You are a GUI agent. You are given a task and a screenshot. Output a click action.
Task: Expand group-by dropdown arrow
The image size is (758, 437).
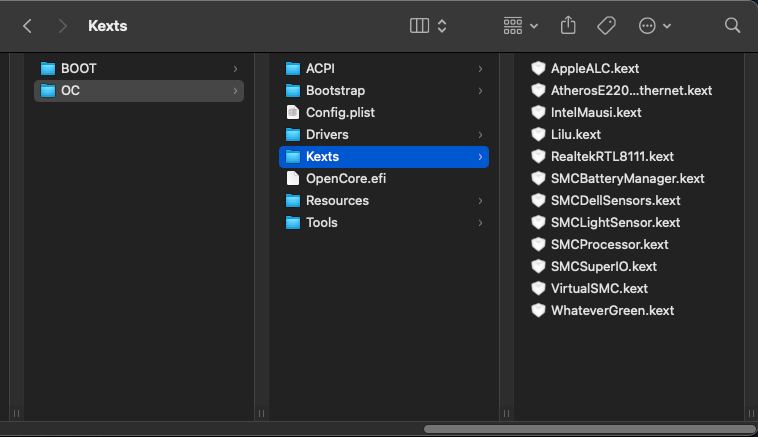(534, 26)
